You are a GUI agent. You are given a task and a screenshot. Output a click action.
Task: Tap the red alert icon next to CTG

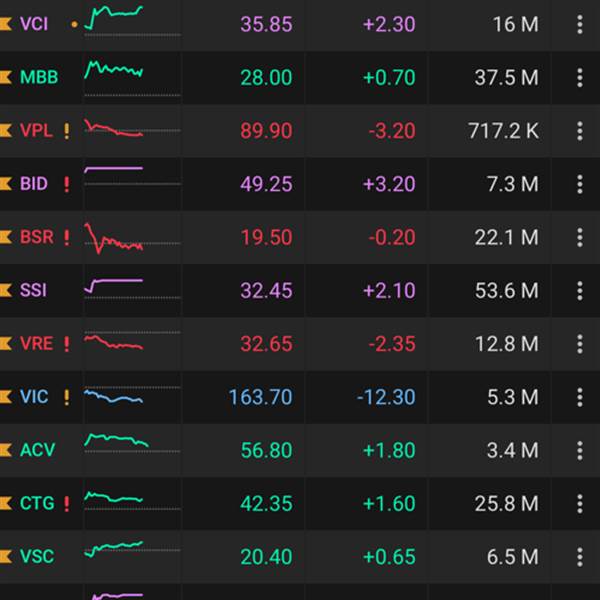pos(67,503)
